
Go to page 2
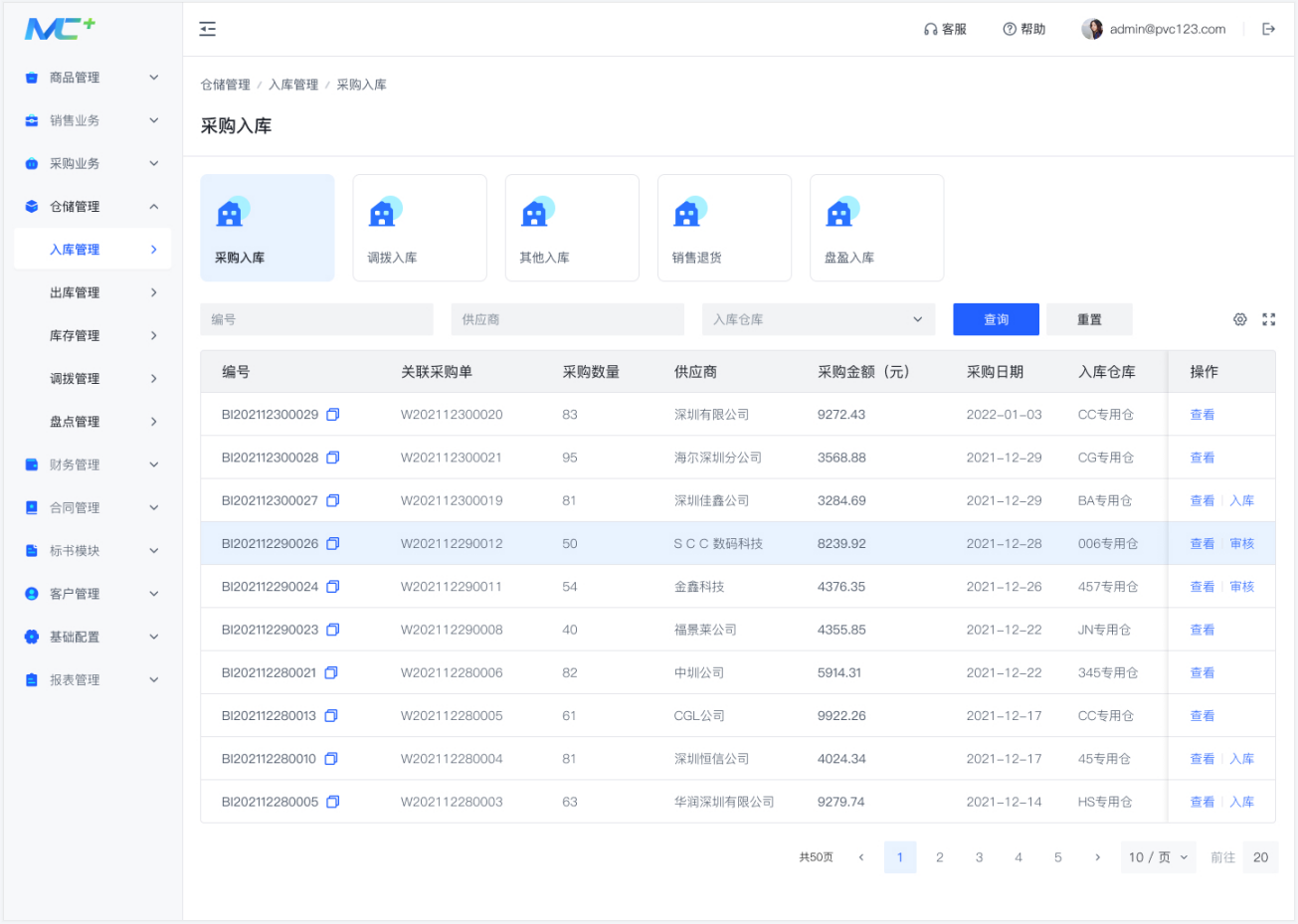[939, 857]
